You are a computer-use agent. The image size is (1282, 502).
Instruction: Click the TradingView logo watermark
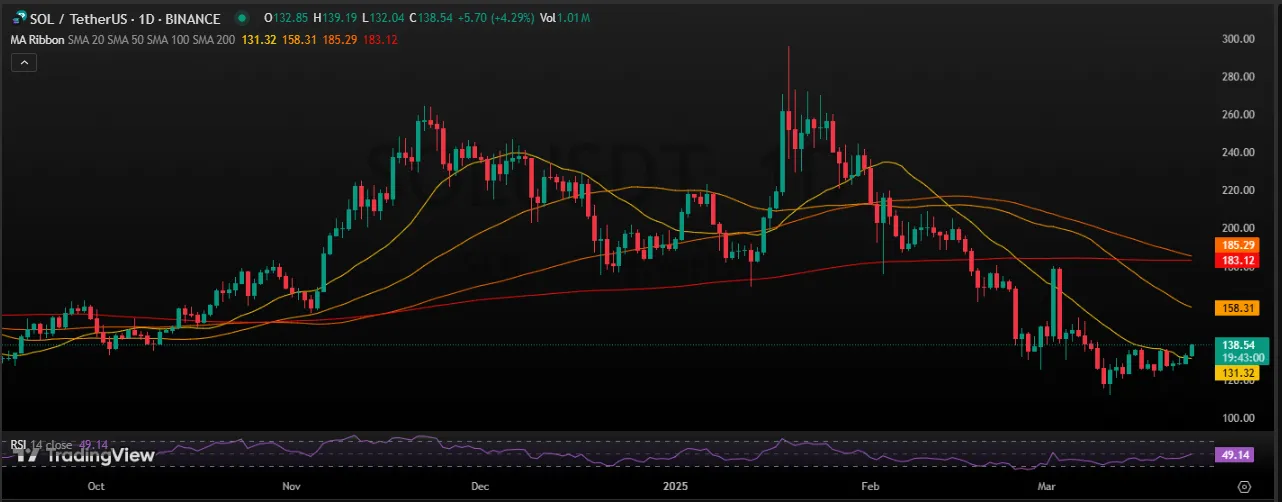85,455
